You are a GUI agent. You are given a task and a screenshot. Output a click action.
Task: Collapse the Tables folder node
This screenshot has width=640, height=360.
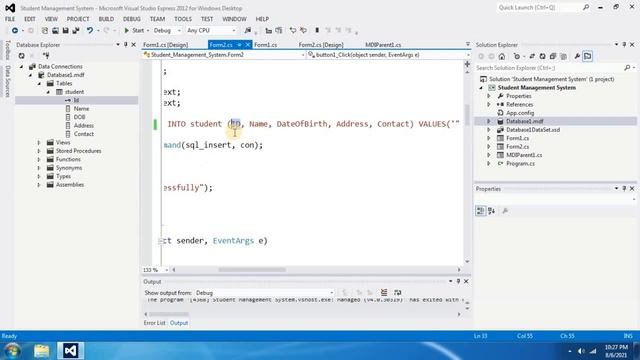coord(39,84)
